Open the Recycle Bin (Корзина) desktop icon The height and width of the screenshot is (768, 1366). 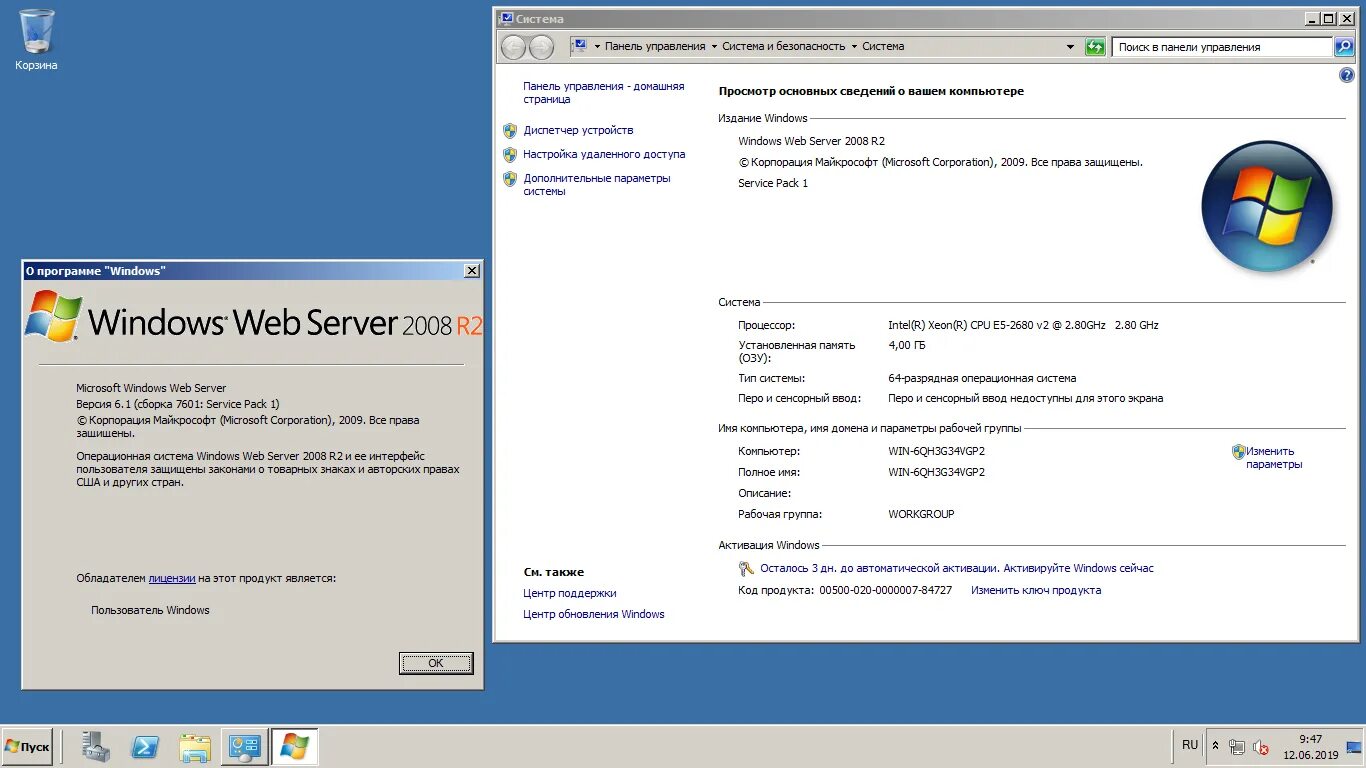37,40
